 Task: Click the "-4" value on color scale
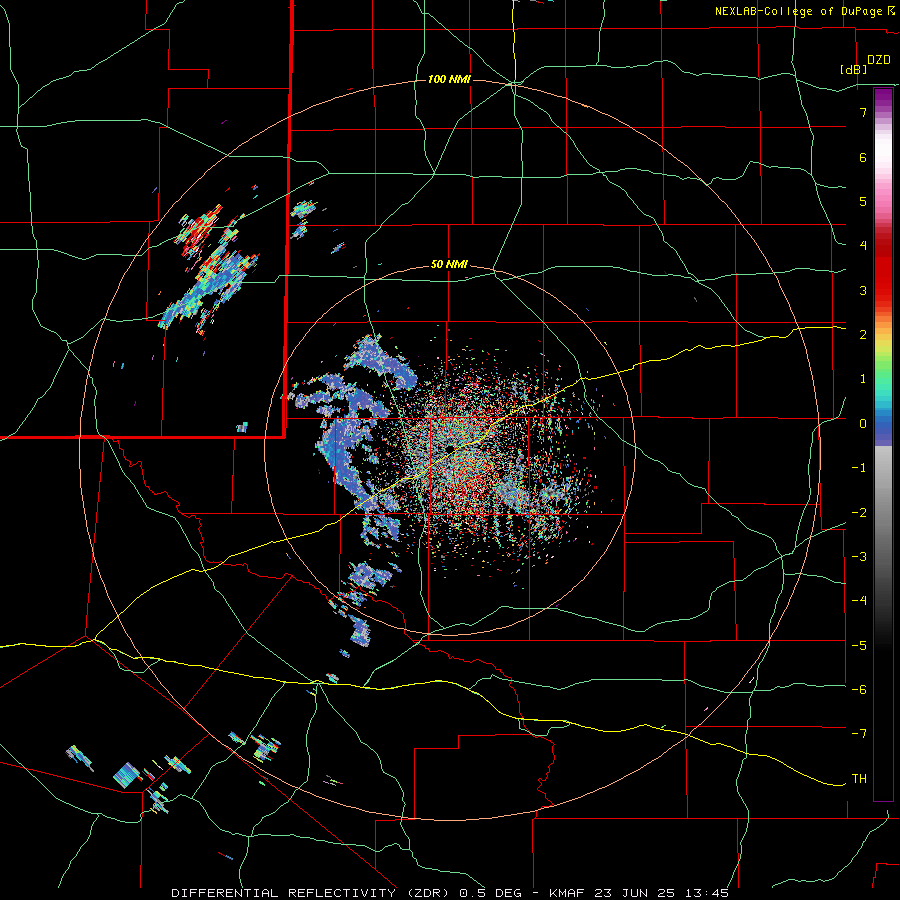click(859, 601)
